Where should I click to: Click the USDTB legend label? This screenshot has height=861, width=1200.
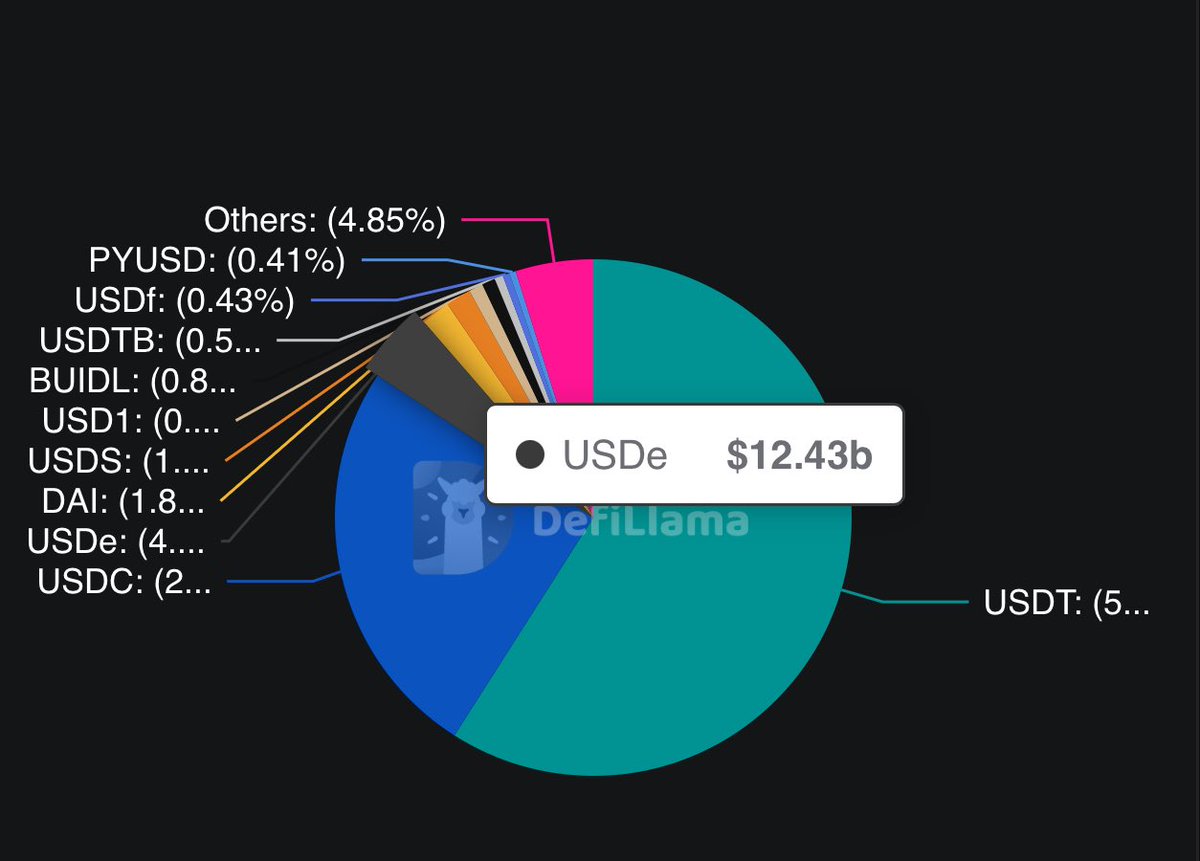tap(150, 341)
